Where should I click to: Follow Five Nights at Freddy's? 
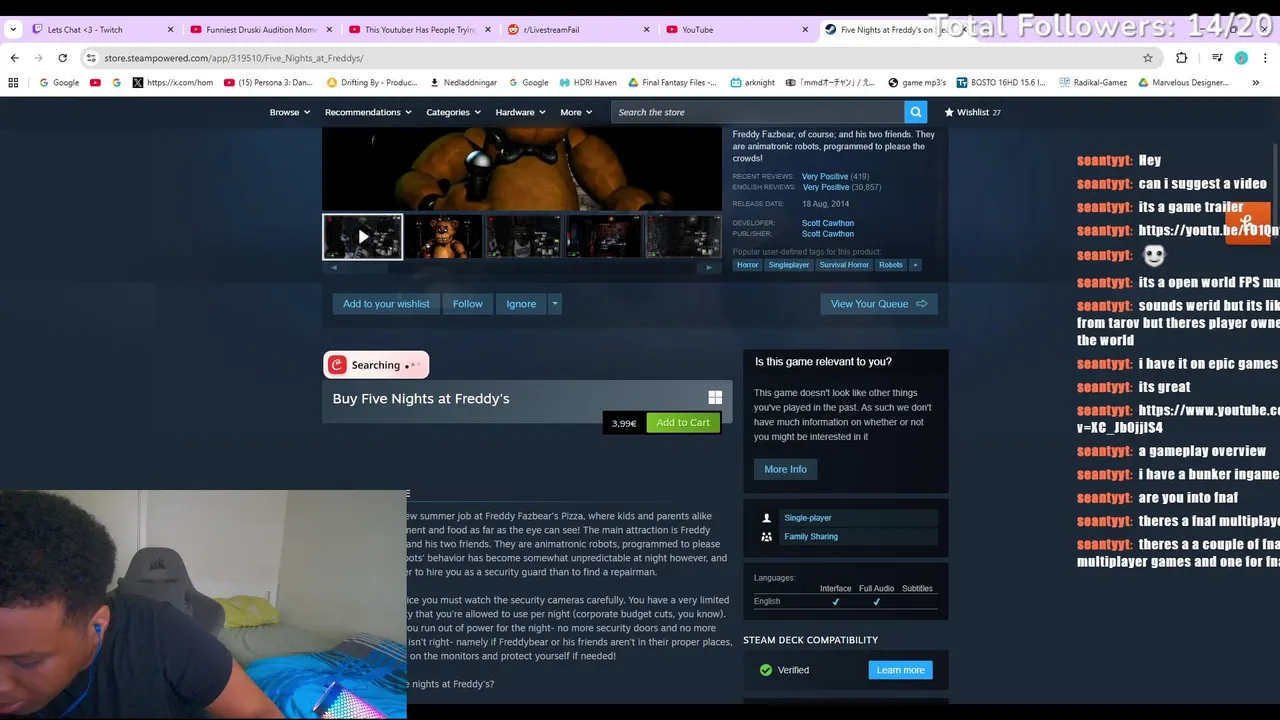(x=467, y=304)
